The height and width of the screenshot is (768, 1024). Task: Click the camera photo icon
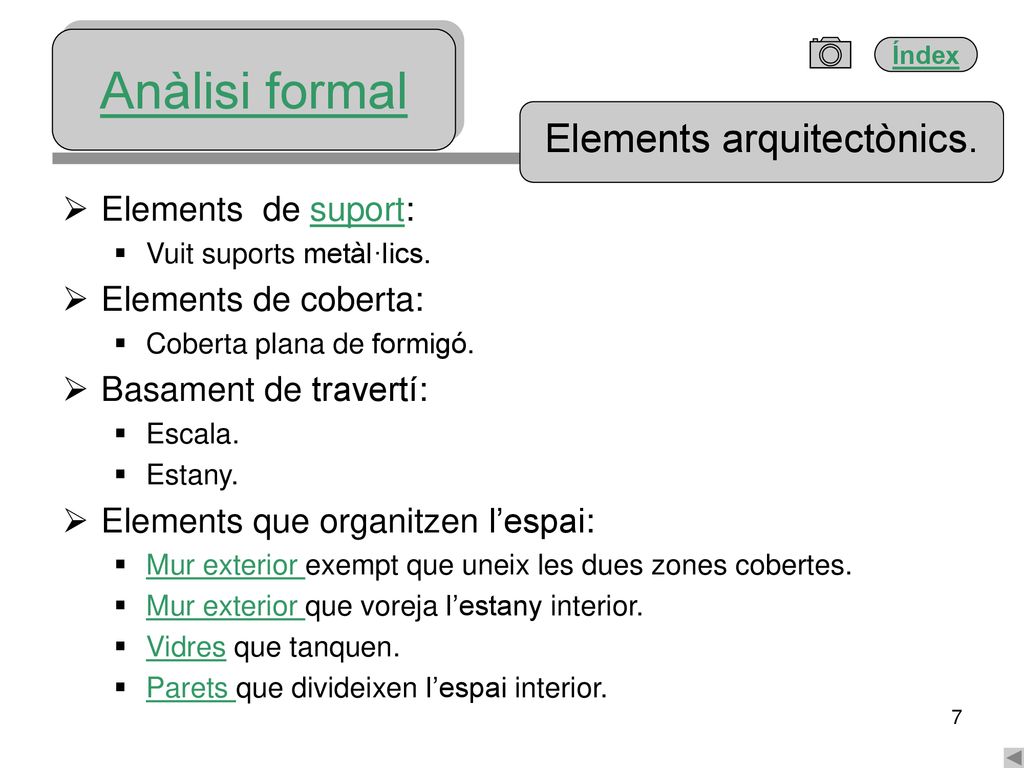pos(830,53)
